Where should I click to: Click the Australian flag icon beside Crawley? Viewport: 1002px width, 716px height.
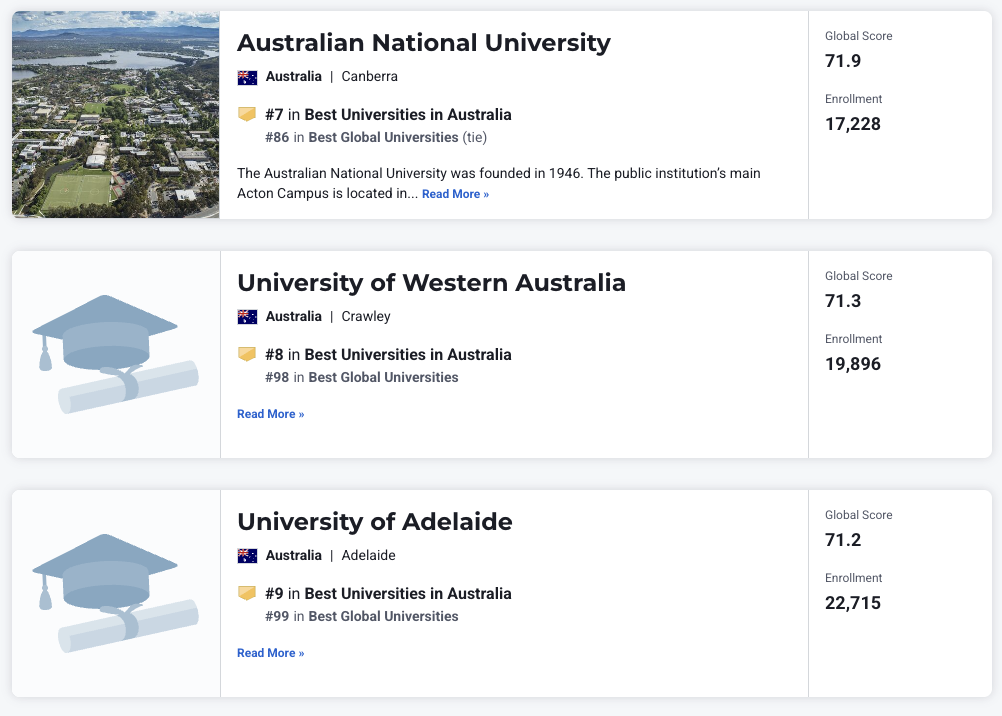(x=247, y=317)
